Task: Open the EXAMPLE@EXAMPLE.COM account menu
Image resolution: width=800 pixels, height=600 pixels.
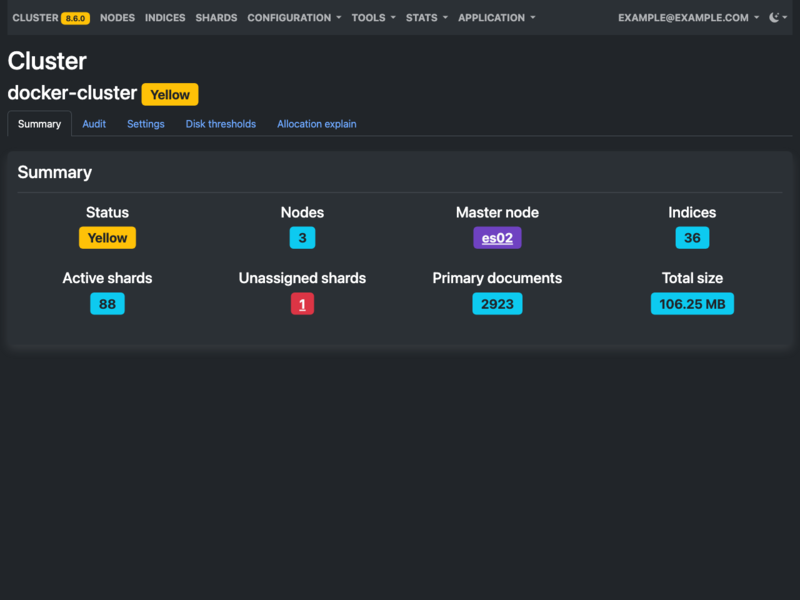Action: tap(681, 17)
